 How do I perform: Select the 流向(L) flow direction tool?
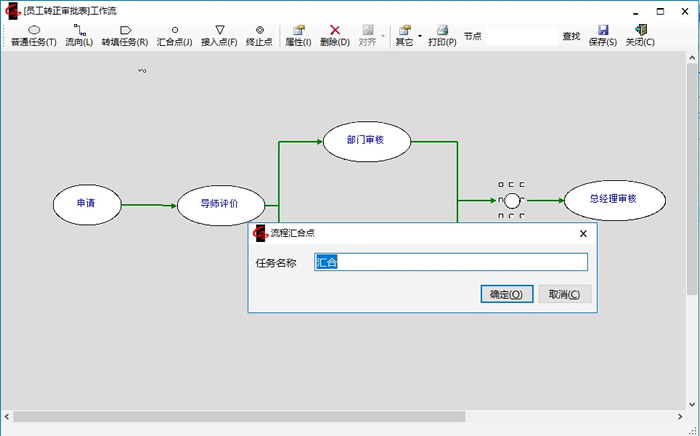coord(79,36)
